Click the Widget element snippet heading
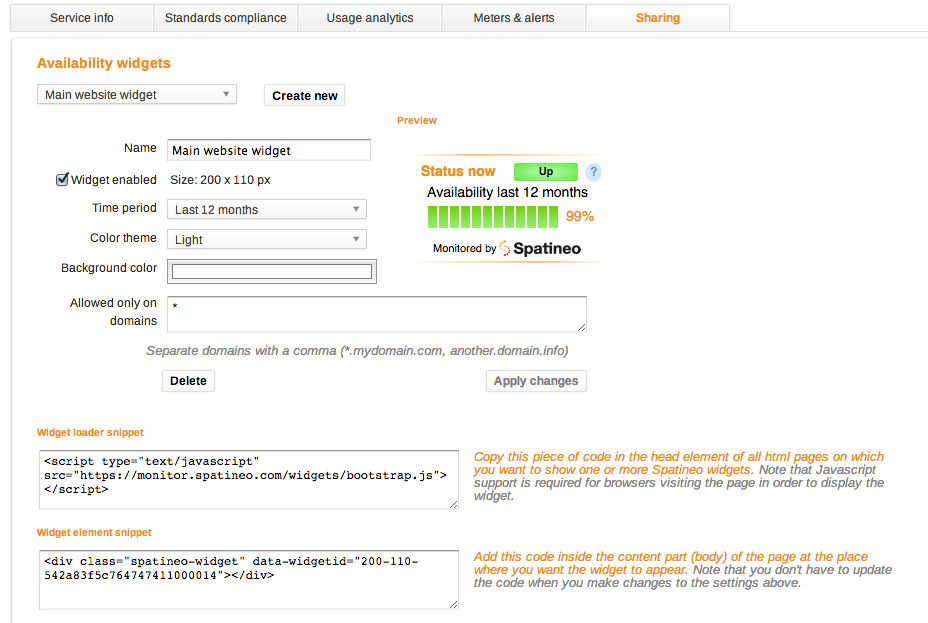 94,532
